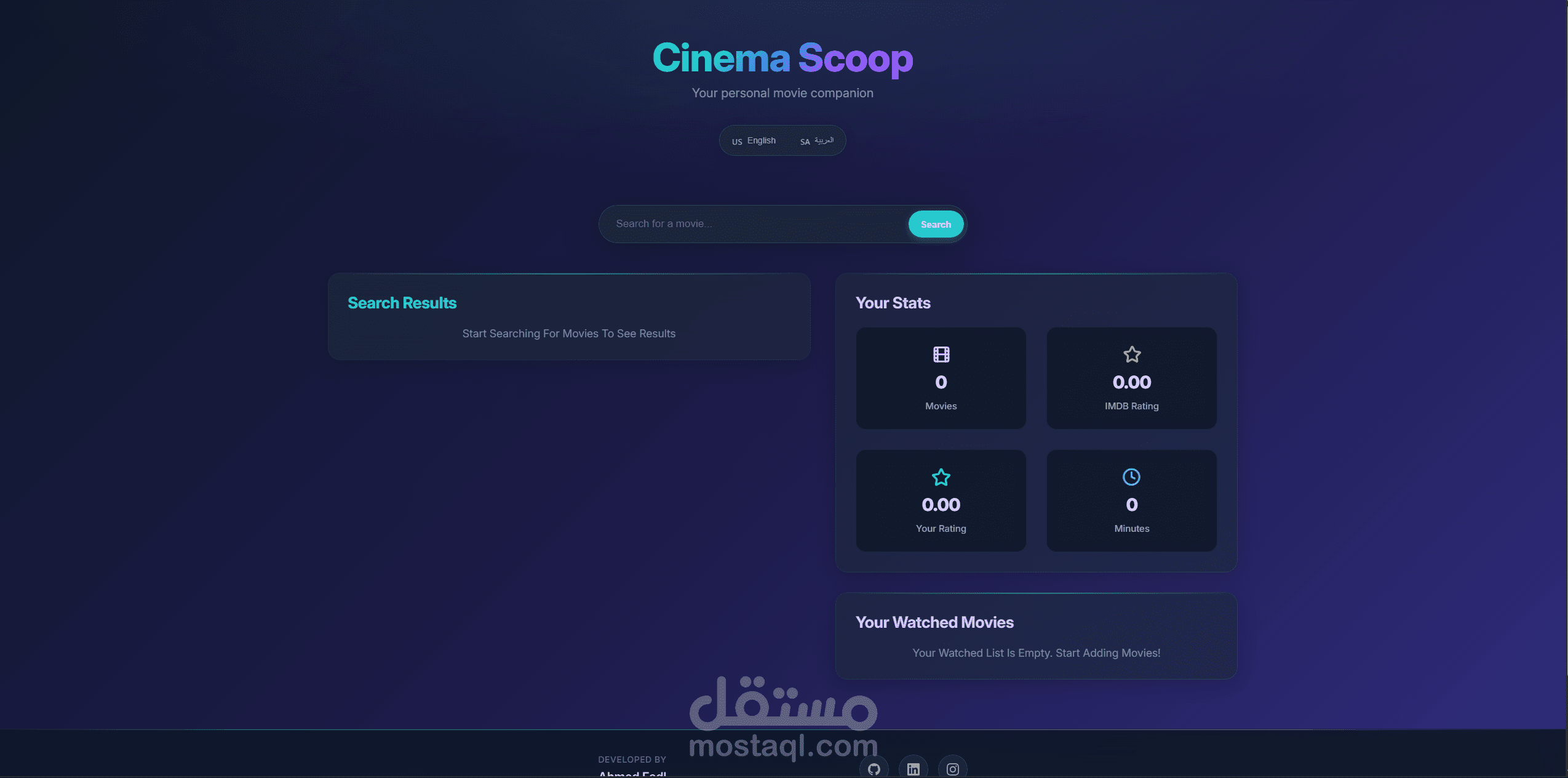Select the Movies stat card
The image size is (1568, 778).
tap(940, 377)
